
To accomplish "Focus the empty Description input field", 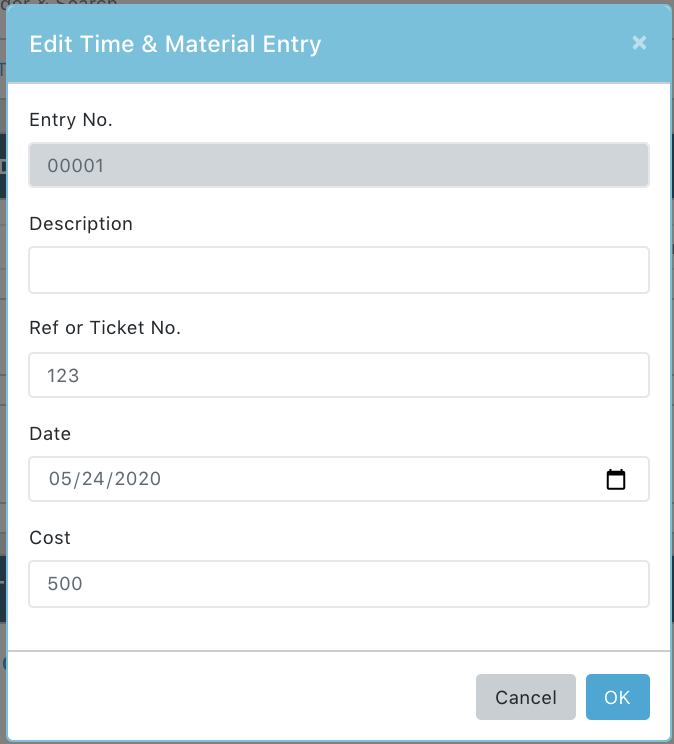I will tap(339, 270).
